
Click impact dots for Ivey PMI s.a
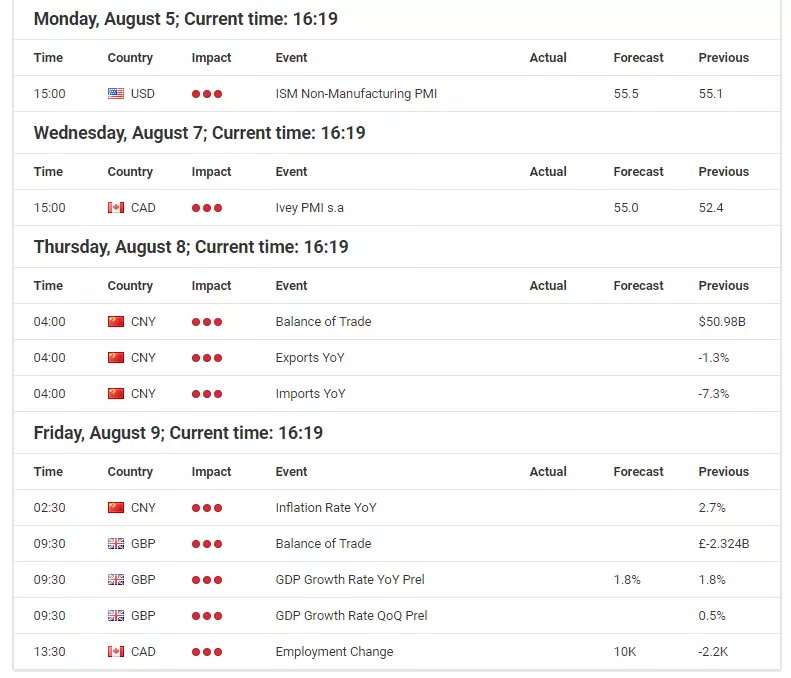(207, 208)
